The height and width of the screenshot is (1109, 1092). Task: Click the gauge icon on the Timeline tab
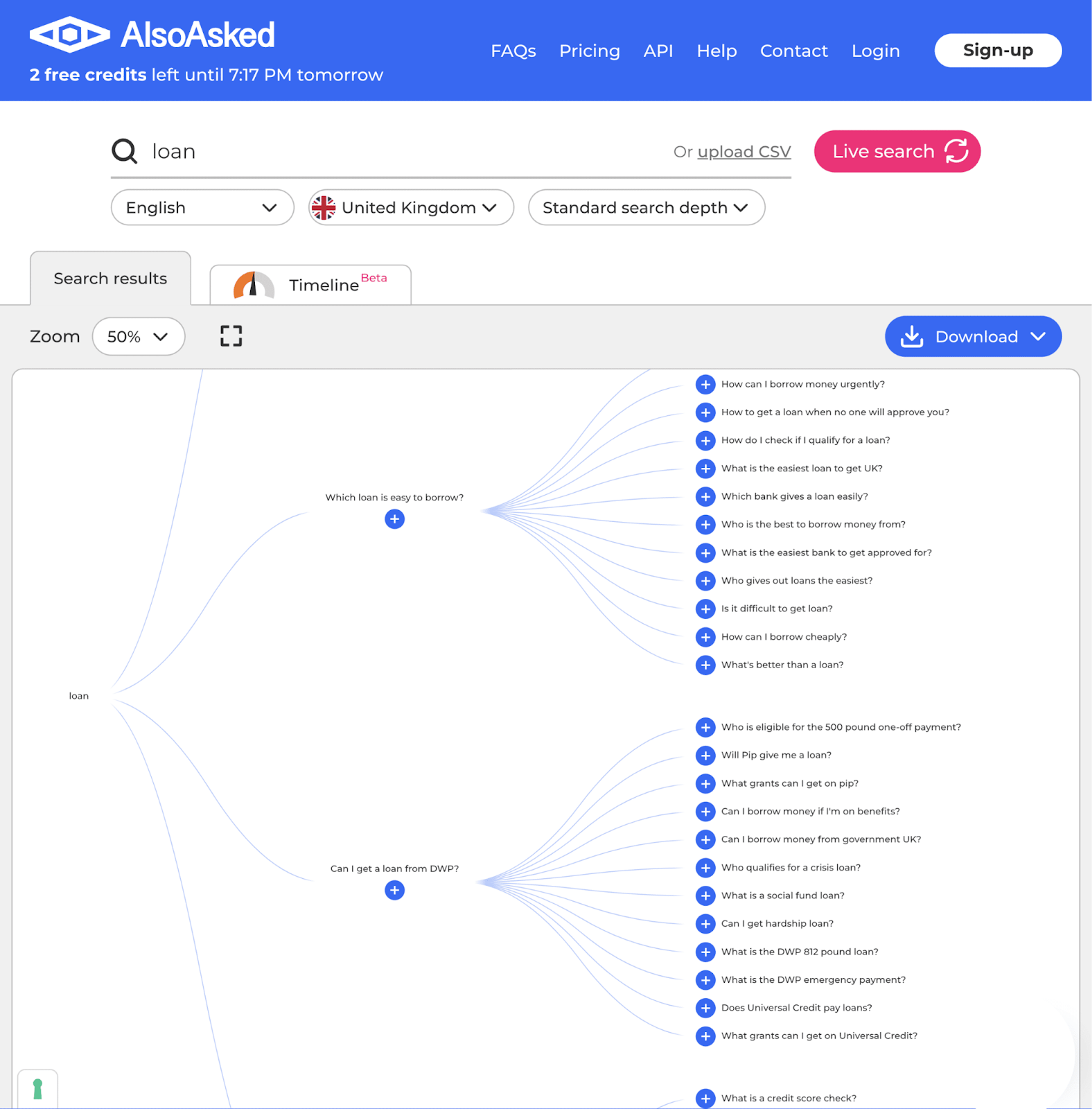click(252, 284)
